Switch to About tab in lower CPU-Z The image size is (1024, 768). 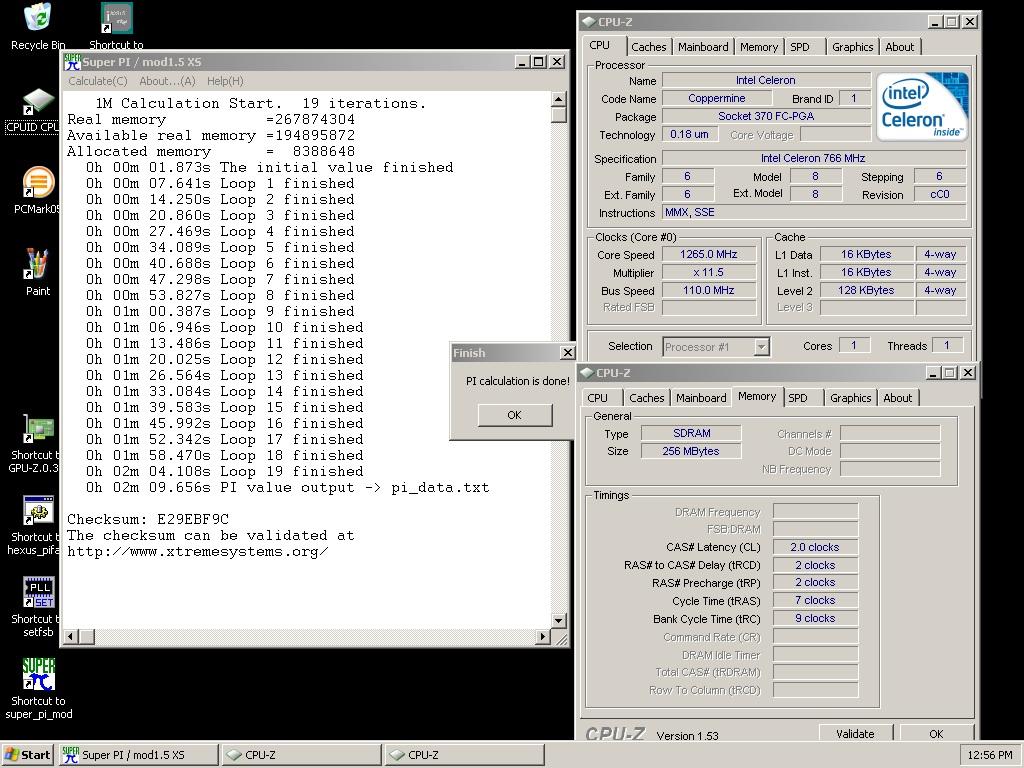click(897, 398)
